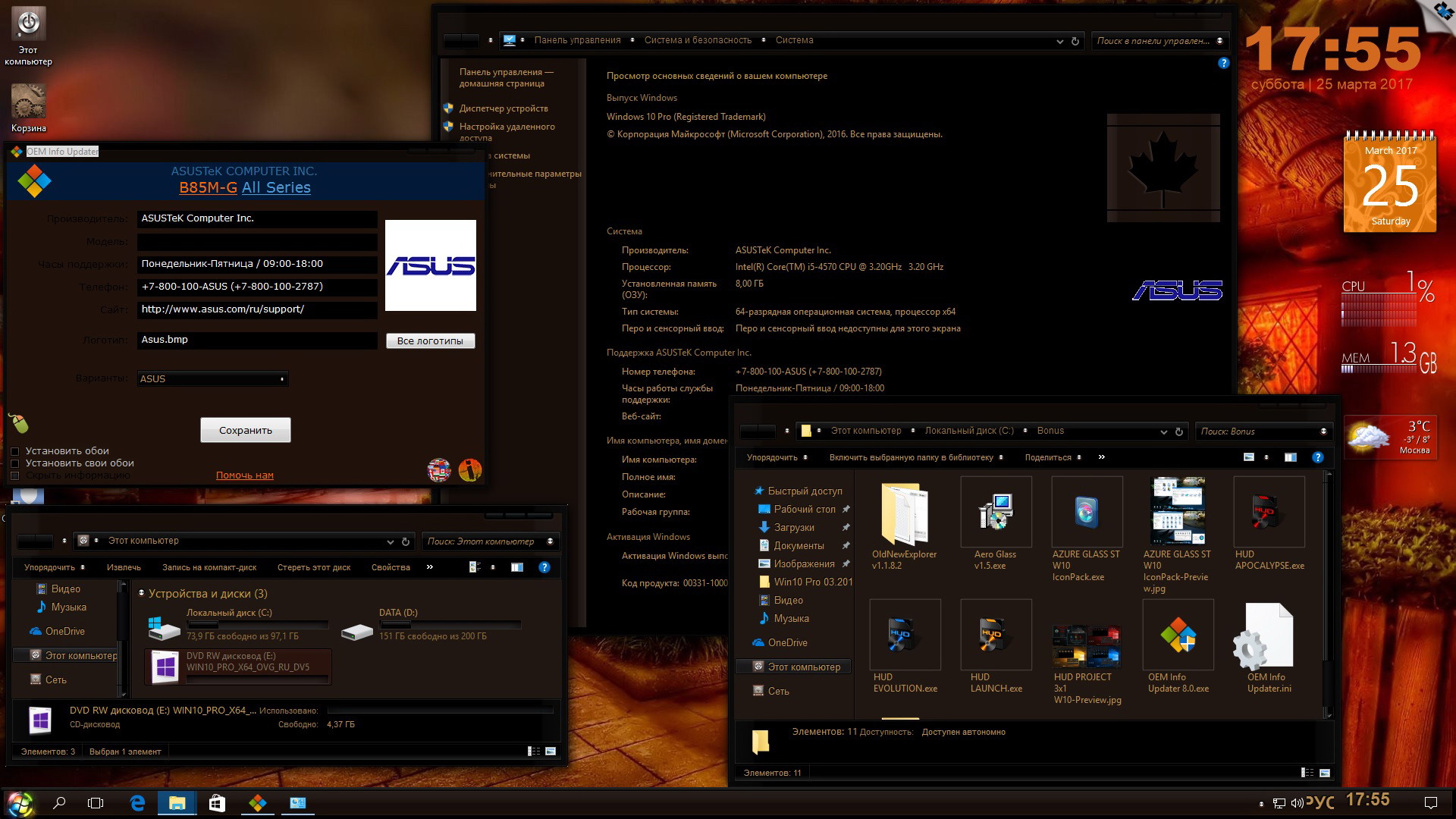Select Загрузки in the Bonus window sidebar
Viewport: 1456px width, 819px height.
point(794,528)
